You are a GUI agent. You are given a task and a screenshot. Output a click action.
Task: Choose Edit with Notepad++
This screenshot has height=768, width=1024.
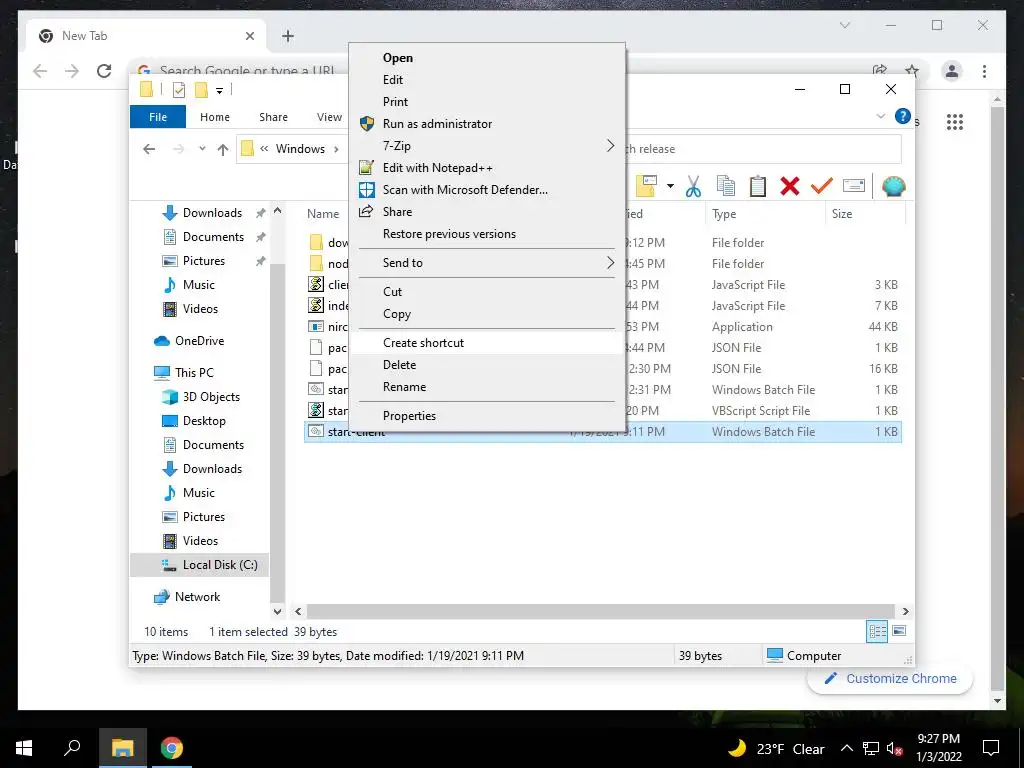(x=488, y=168)
